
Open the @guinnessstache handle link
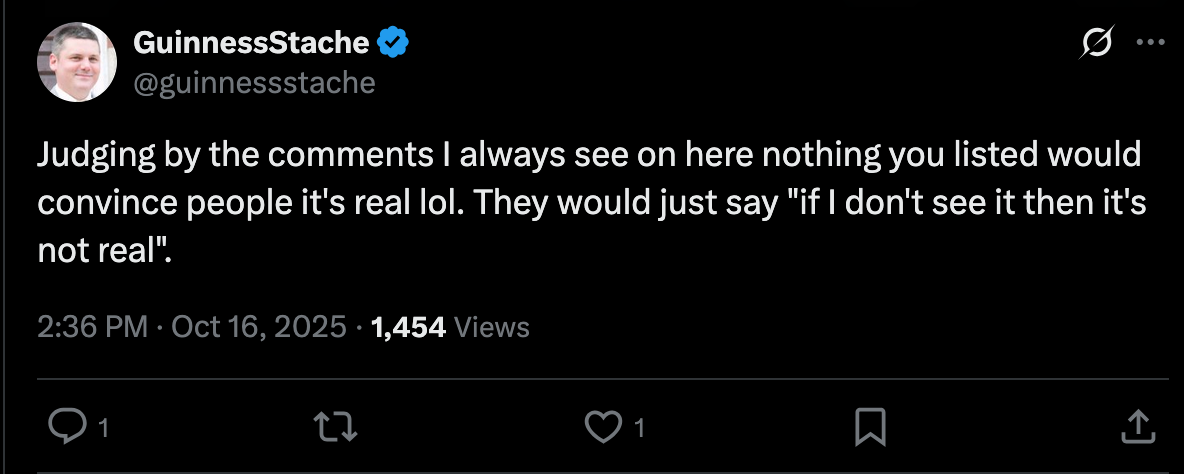click(254, 81)
